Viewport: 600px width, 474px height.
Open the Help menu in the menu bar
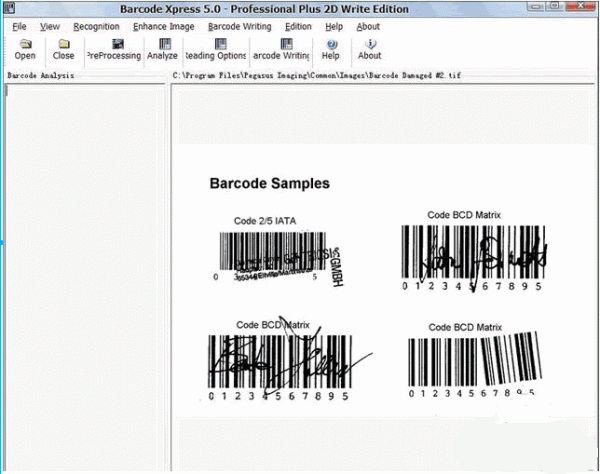334,26
